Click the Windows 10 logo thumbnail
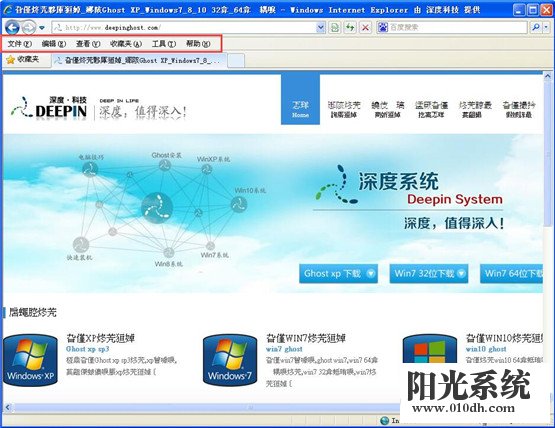This screenshot has height=428, width=555. coord(430,349)
